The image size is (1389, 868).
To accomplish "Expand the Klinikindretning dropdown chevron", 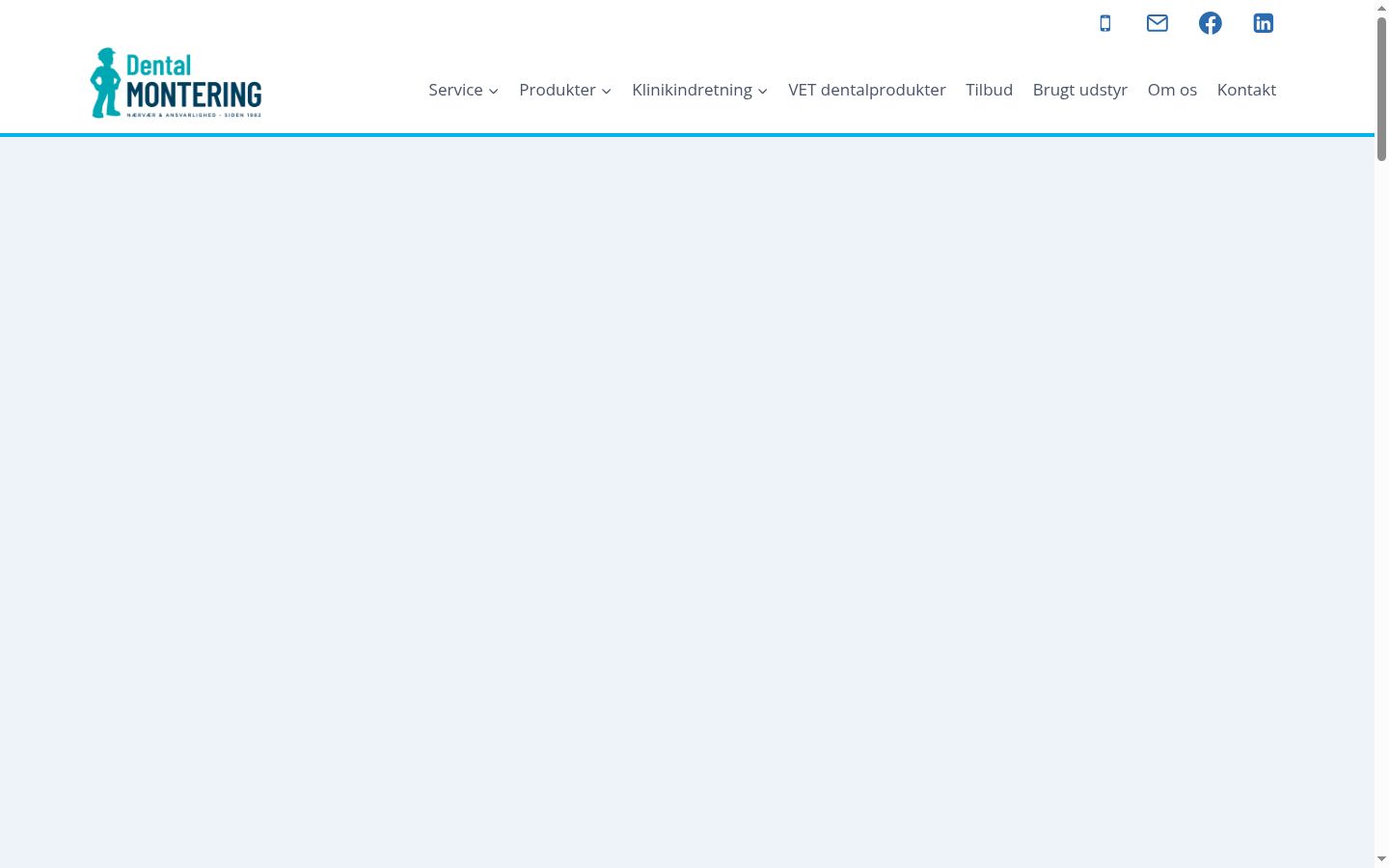I will coord(762,91).
